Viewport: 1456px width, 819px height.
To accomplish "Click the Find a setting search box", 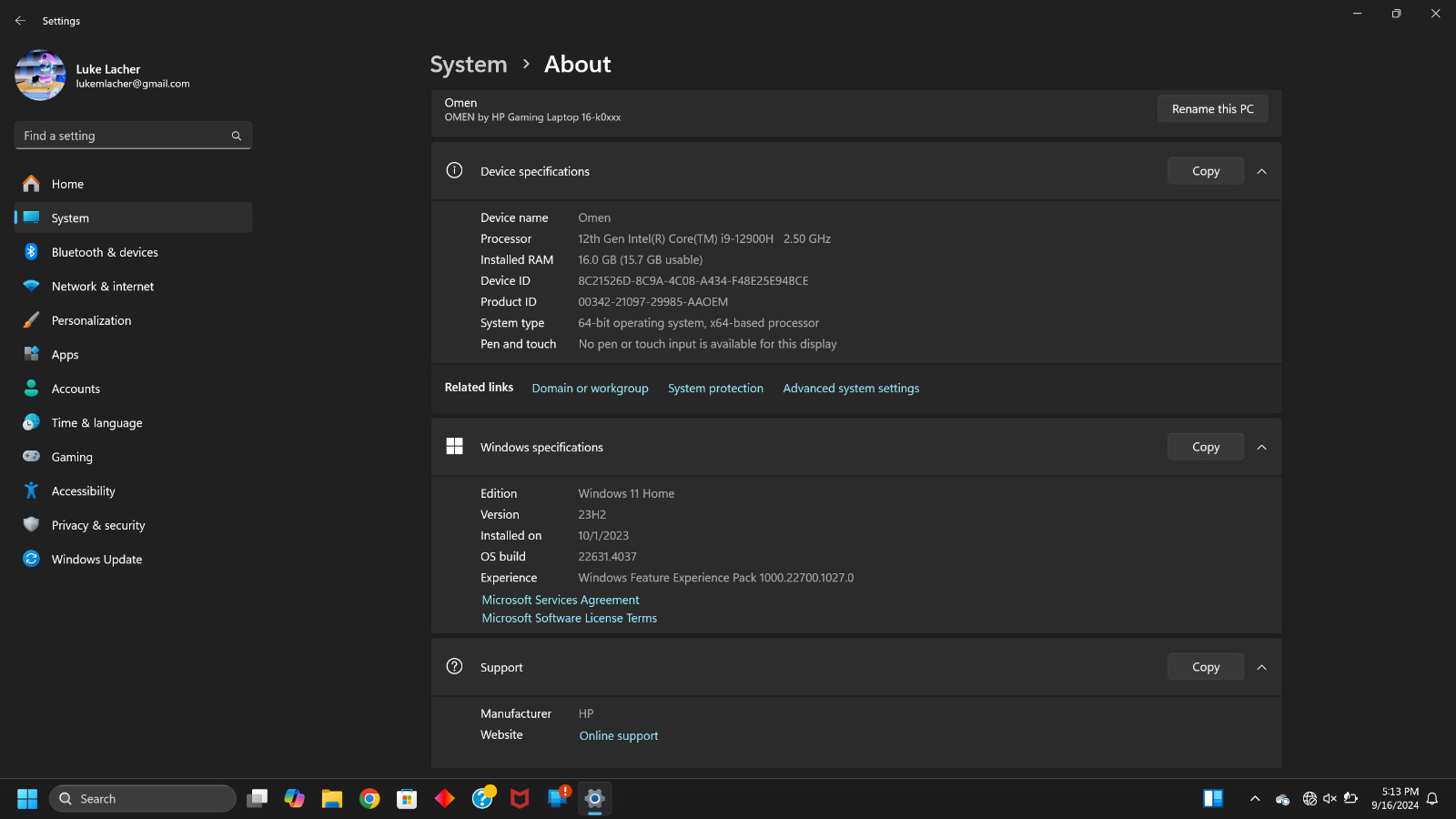I will point(133,136).
